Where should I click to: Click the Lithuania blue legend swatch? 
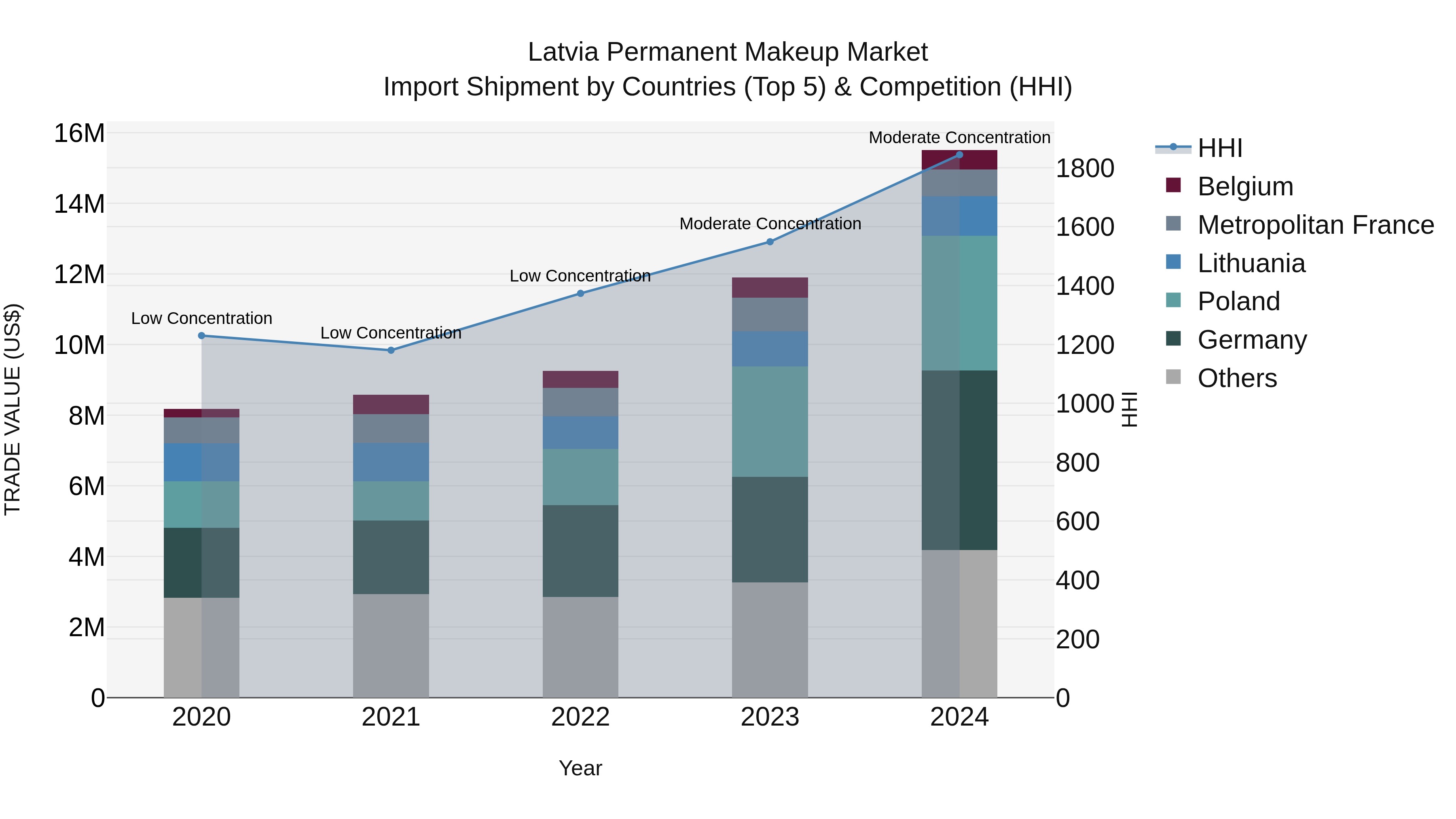click(x=1173, y=262)
